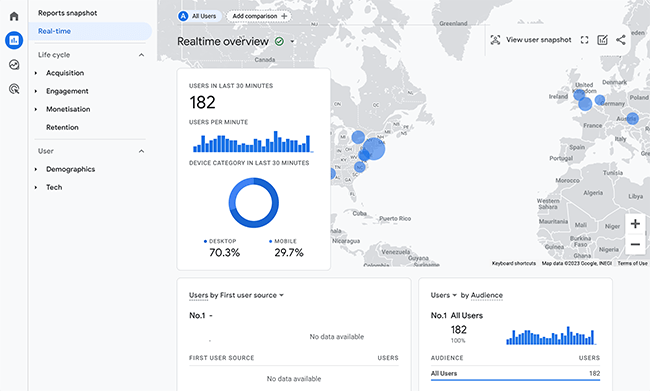Open the Retention report
Image resolution: width=650 pixels, height=391 pixels.
(62, 127)
